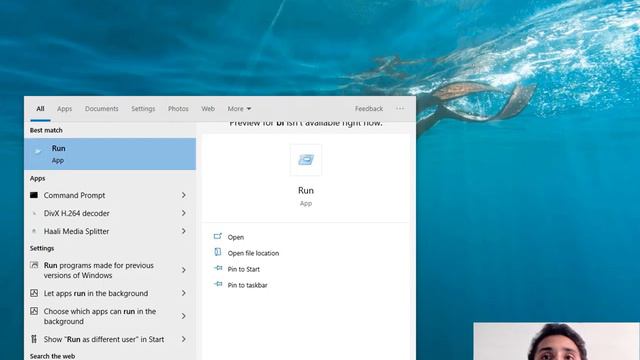Click the Command Prompt icon
Screen dimensions: 640x360
click(34, 195)
